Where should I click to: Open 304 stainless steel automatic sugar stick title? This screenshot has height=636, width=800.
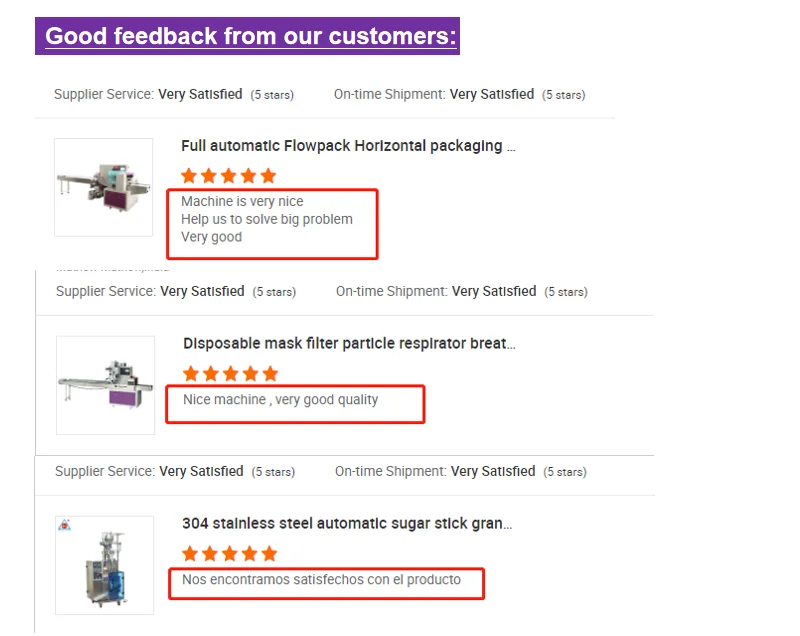coord(347,524)
